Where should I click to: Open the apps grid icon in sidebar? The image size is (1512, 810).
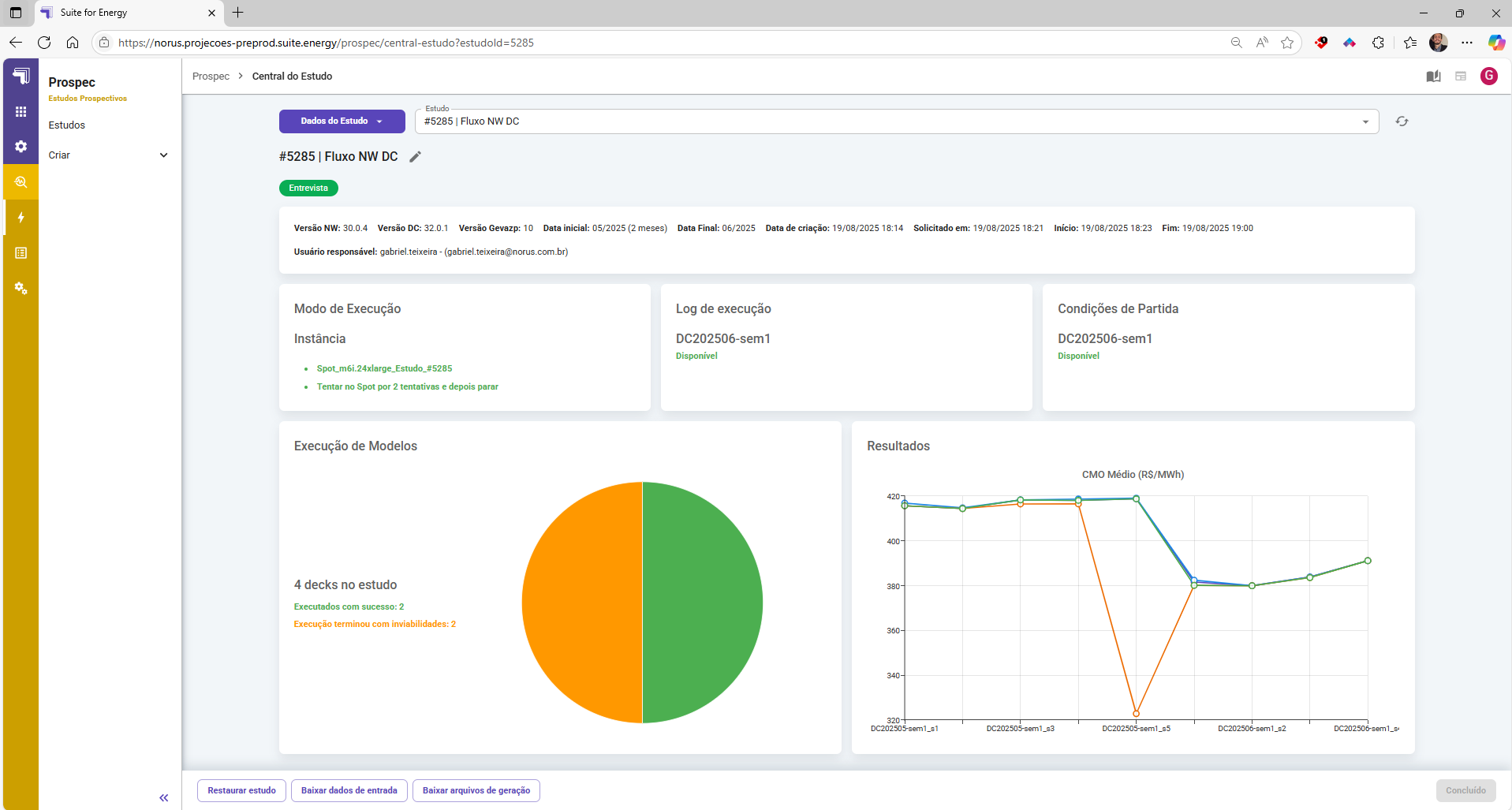(x=21, y=112)
